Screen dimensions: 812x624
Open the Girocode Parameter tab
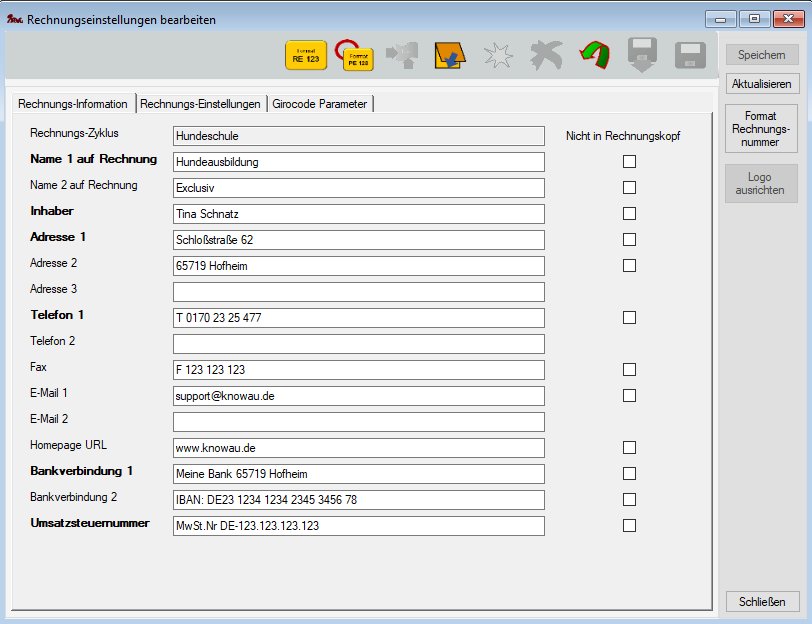coord(320,104)
